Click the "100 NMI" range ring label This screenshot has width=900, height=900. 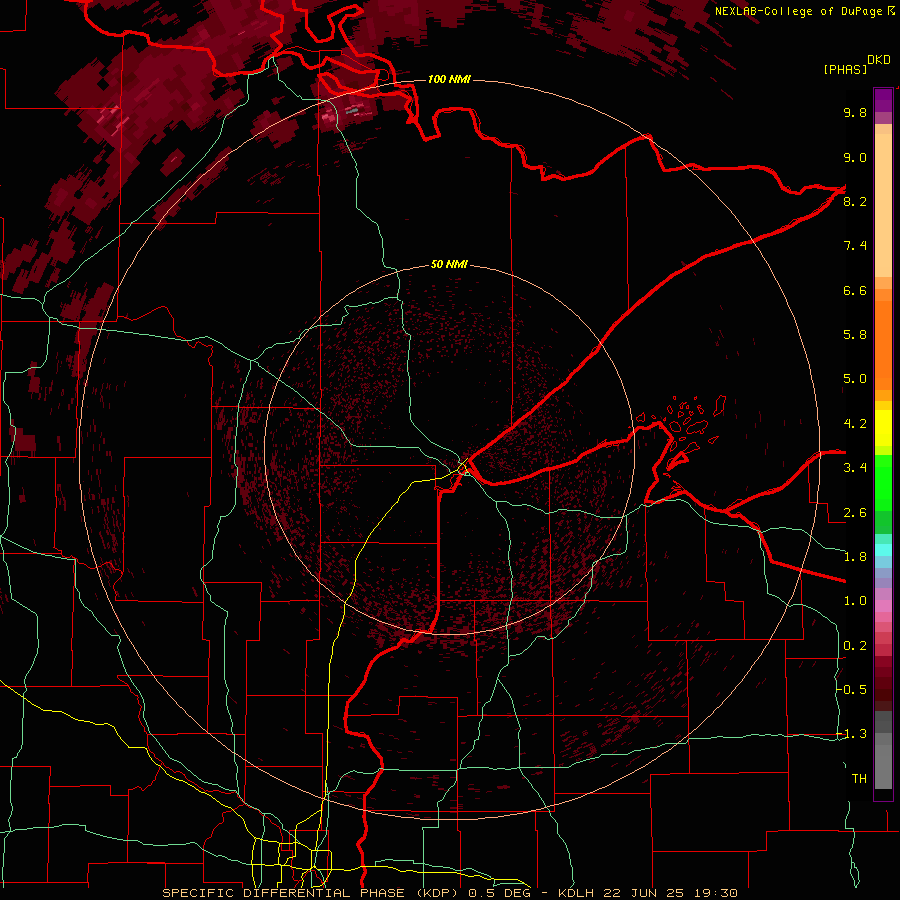[x=449, y=79]
